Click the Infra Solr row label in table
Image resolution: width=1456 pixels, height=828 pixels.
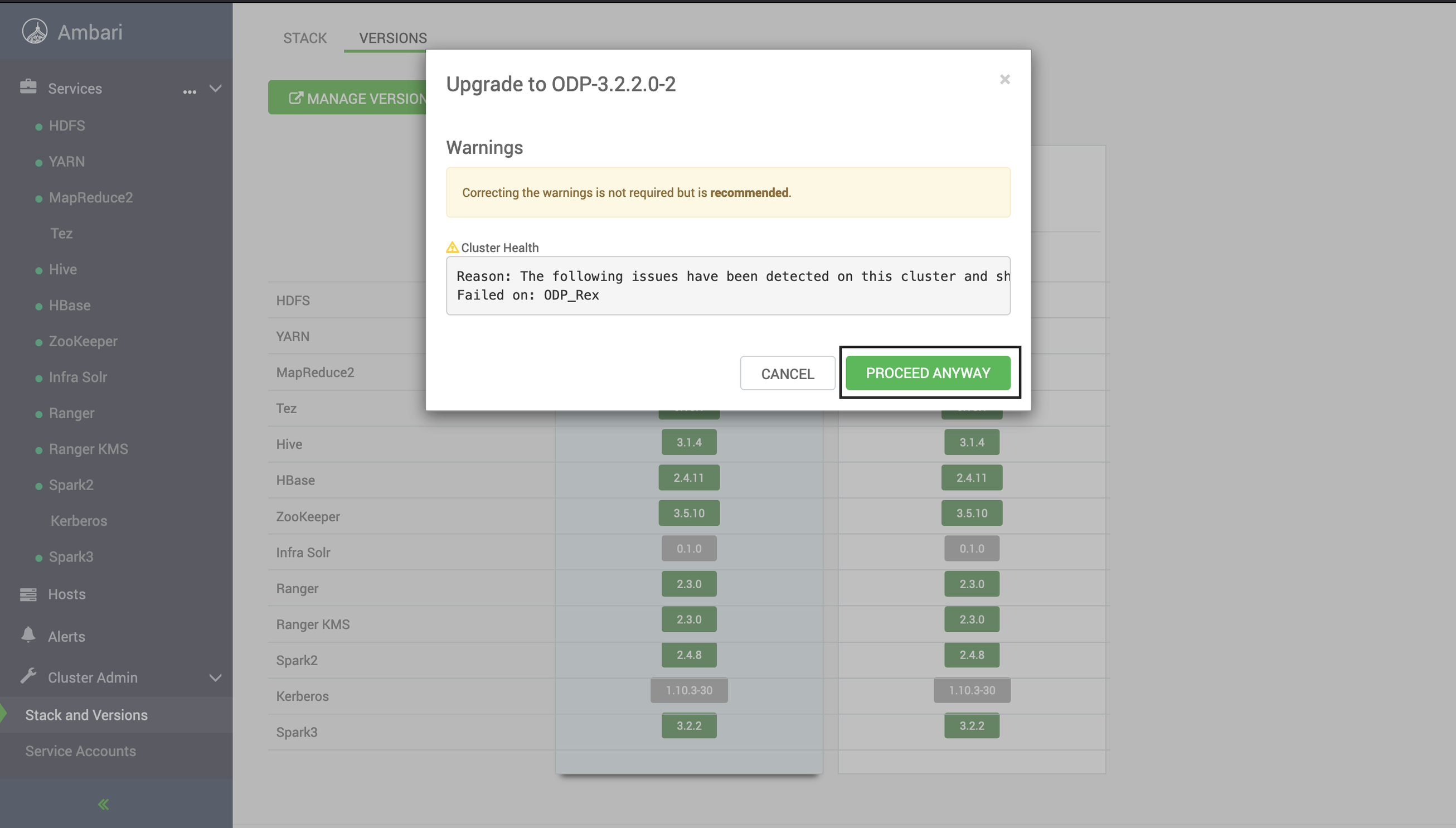click(303, 552)
